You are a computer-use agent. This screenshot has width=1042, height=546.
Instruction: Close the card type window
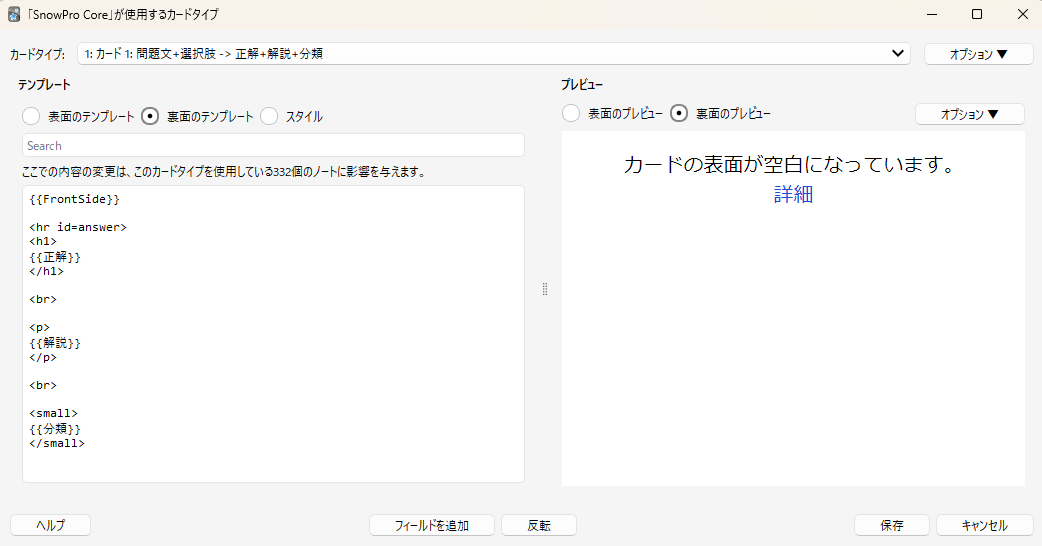pyautogui.click(x=1023, y=14)
